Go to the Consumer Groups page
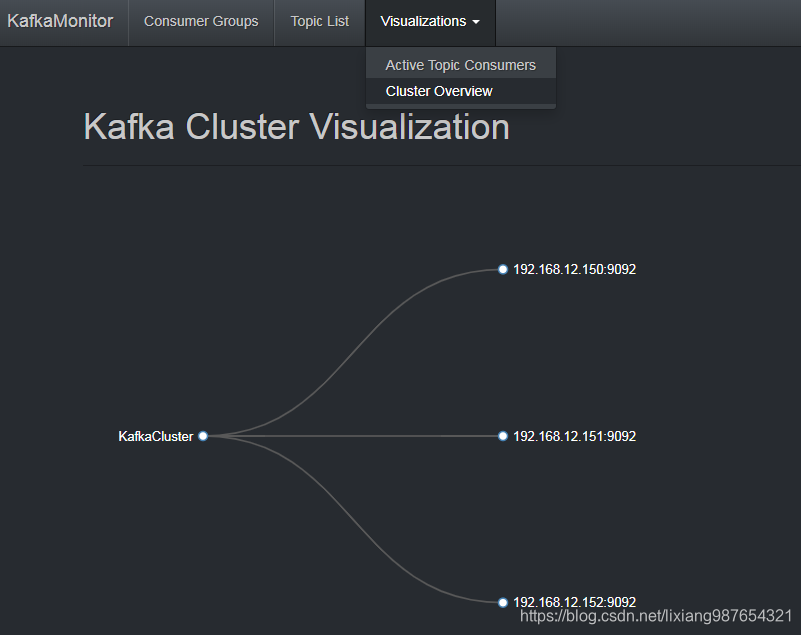Screen dimensions: 801x635 coord(201,21)
